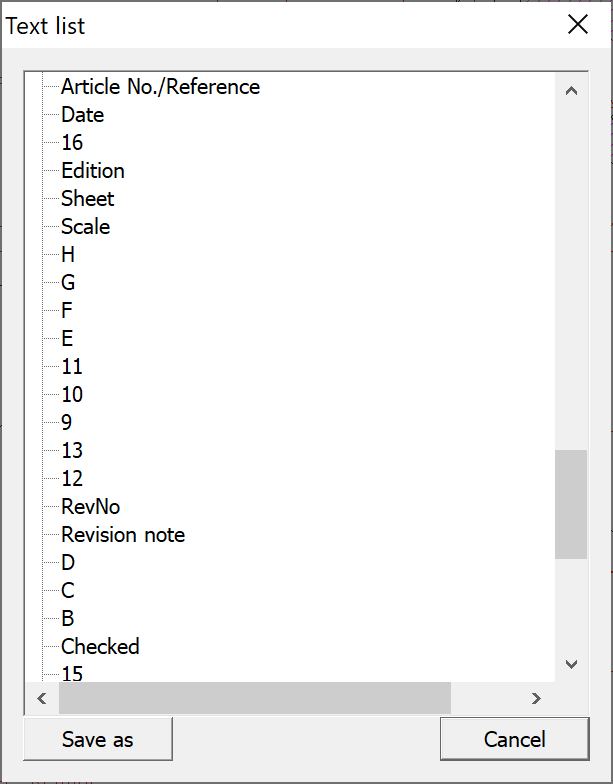Select the Checked entry
The image size is (613, 784).
100,647
